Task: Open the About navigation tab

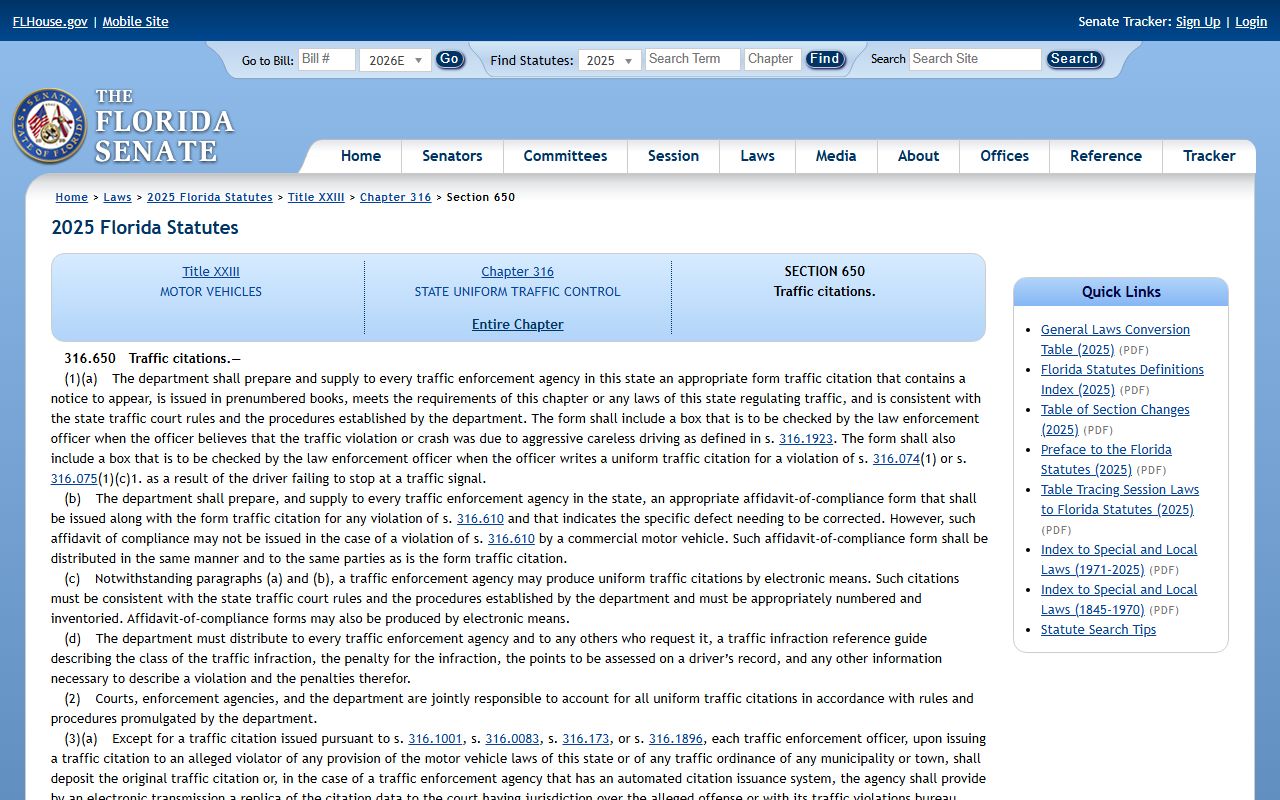Action: (918, 156)
